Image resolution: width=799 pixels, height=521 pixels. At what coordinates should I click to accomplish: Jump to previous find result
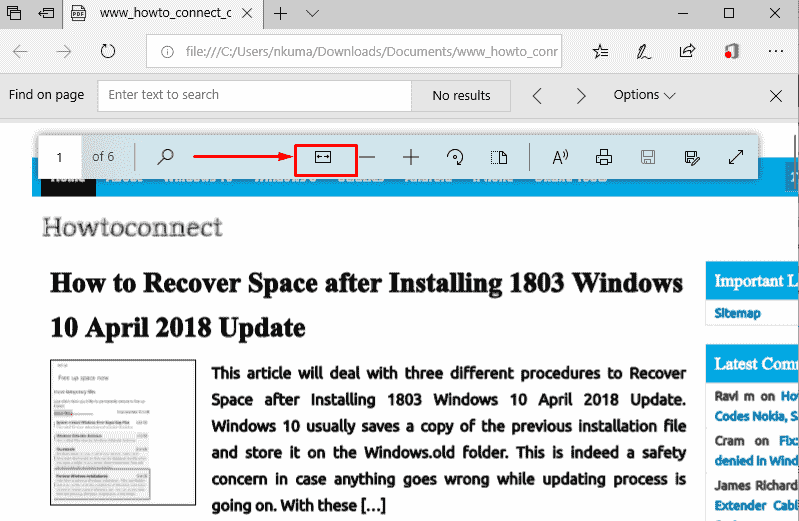pyautogui.click(x=537, y=95)
